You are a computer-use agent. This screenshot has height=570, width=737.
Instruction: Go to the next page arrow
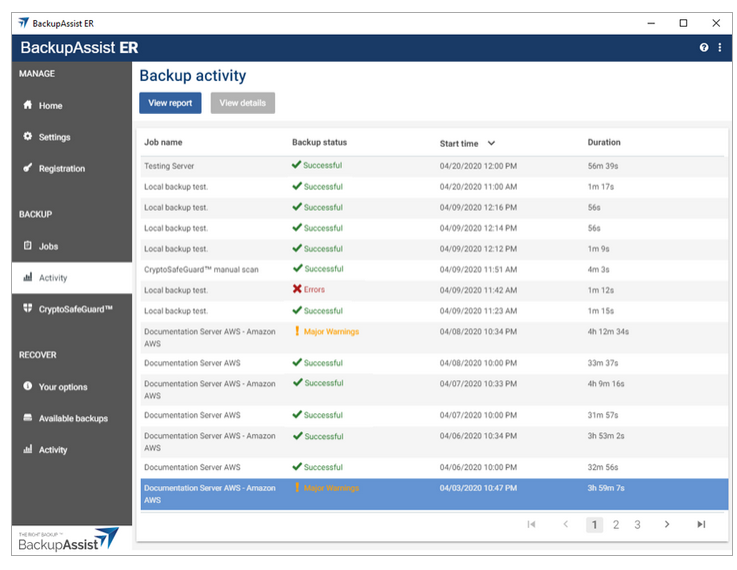coord(667,524)
